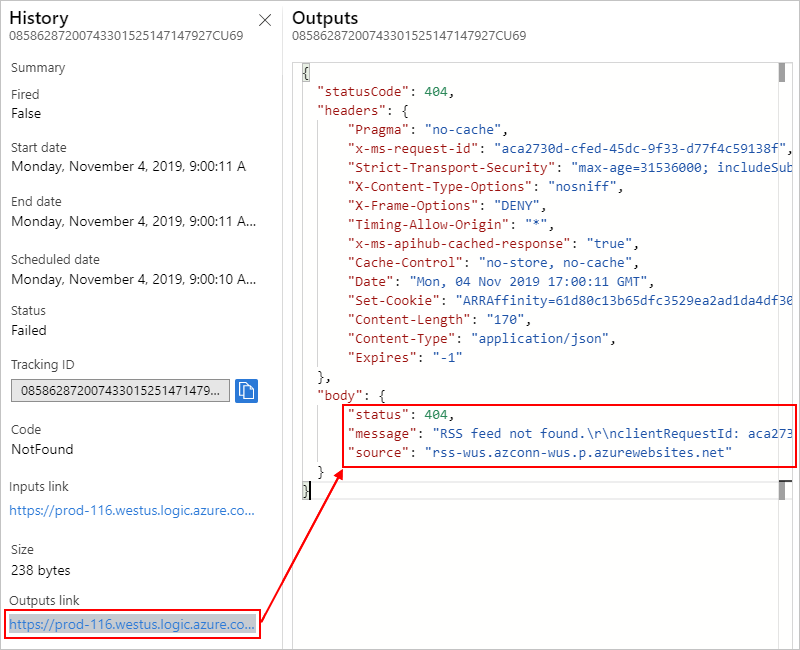The height and width of the screenshot is (650, 800).
Task: Click the "source" value in body section
Action: pos(579,453)
